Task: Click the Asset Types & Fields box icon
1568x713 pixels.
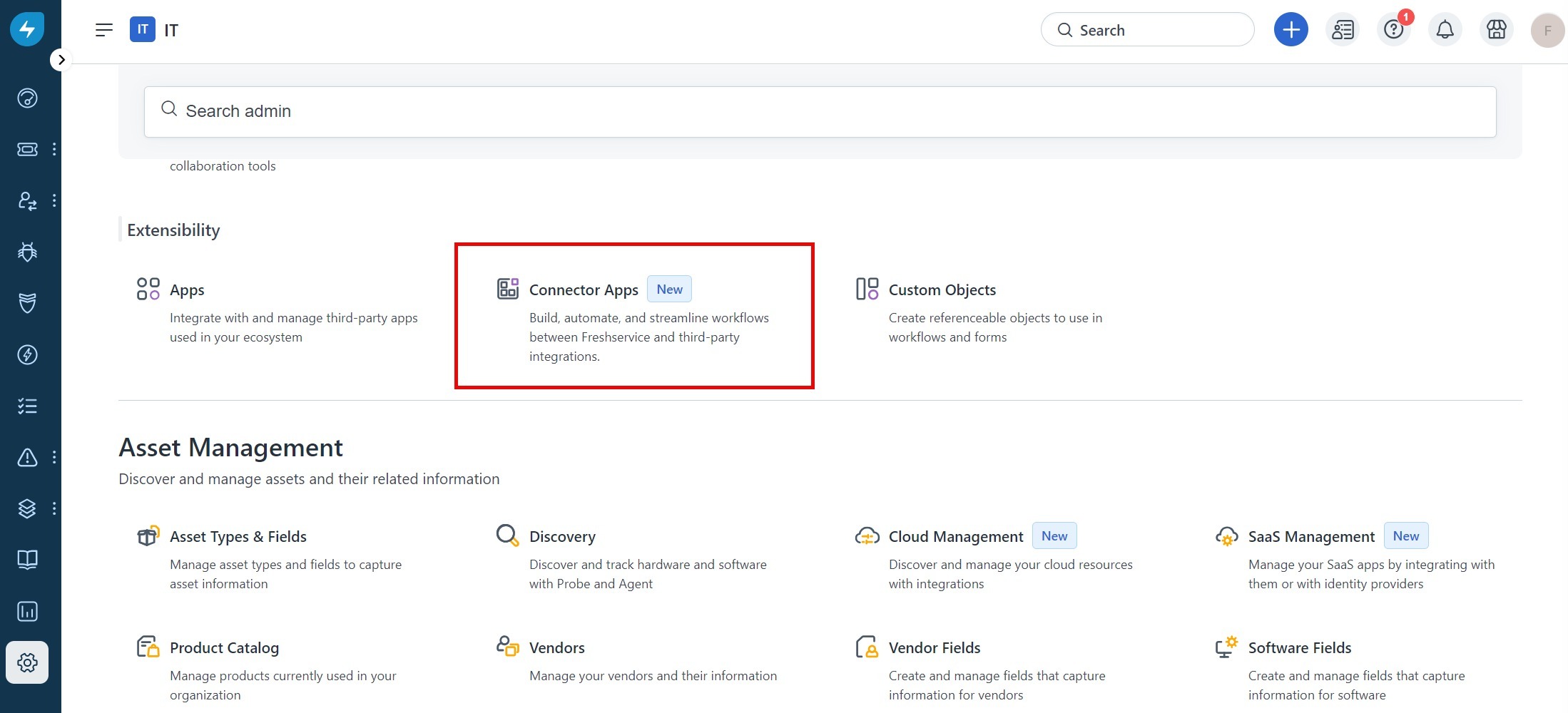Action: pos(148,535)
